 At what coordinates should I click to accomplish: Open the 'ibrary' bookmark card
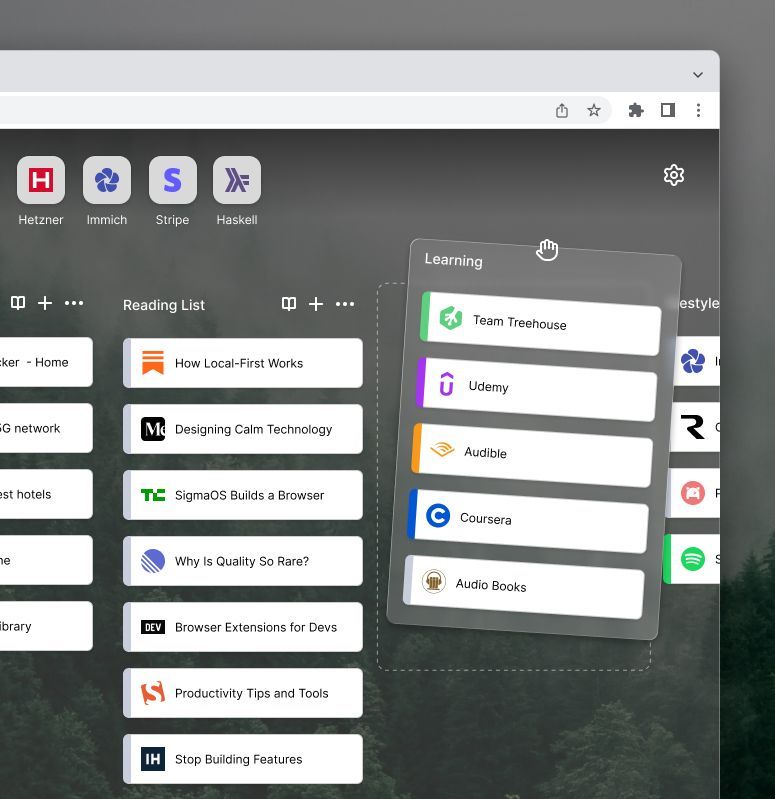pos(46,626)
